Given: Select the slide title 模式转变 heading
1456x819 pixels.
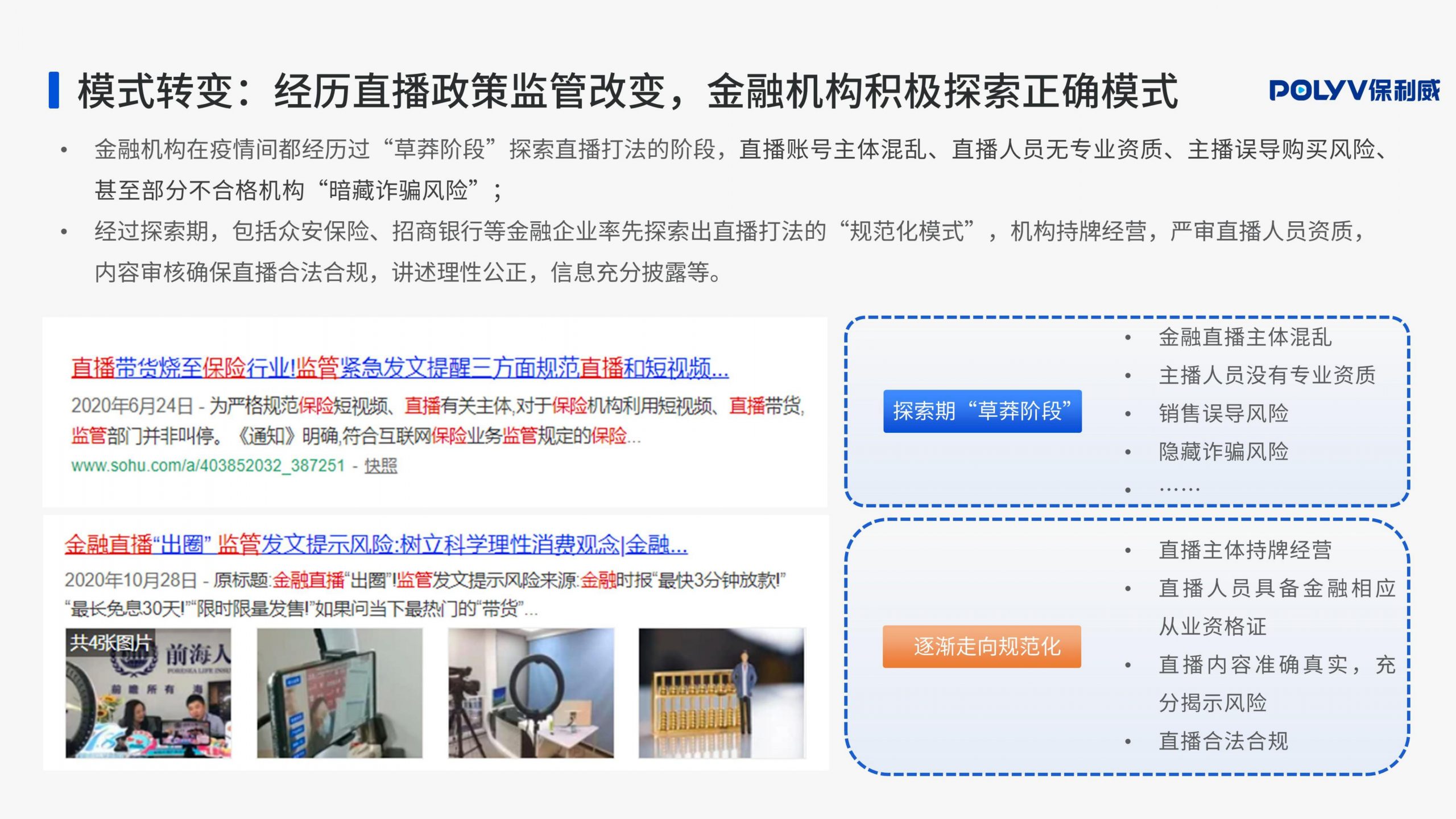Looking at the screenshot, I should pyautogui.click(x=628, y=90).
